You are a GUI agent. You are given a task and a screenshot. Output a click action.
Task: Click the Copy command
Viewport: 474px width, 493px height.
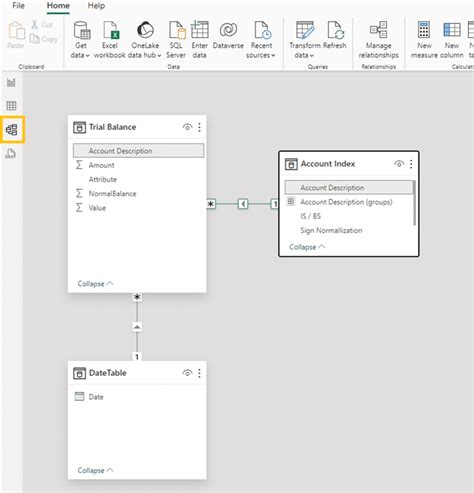(44, 39)
